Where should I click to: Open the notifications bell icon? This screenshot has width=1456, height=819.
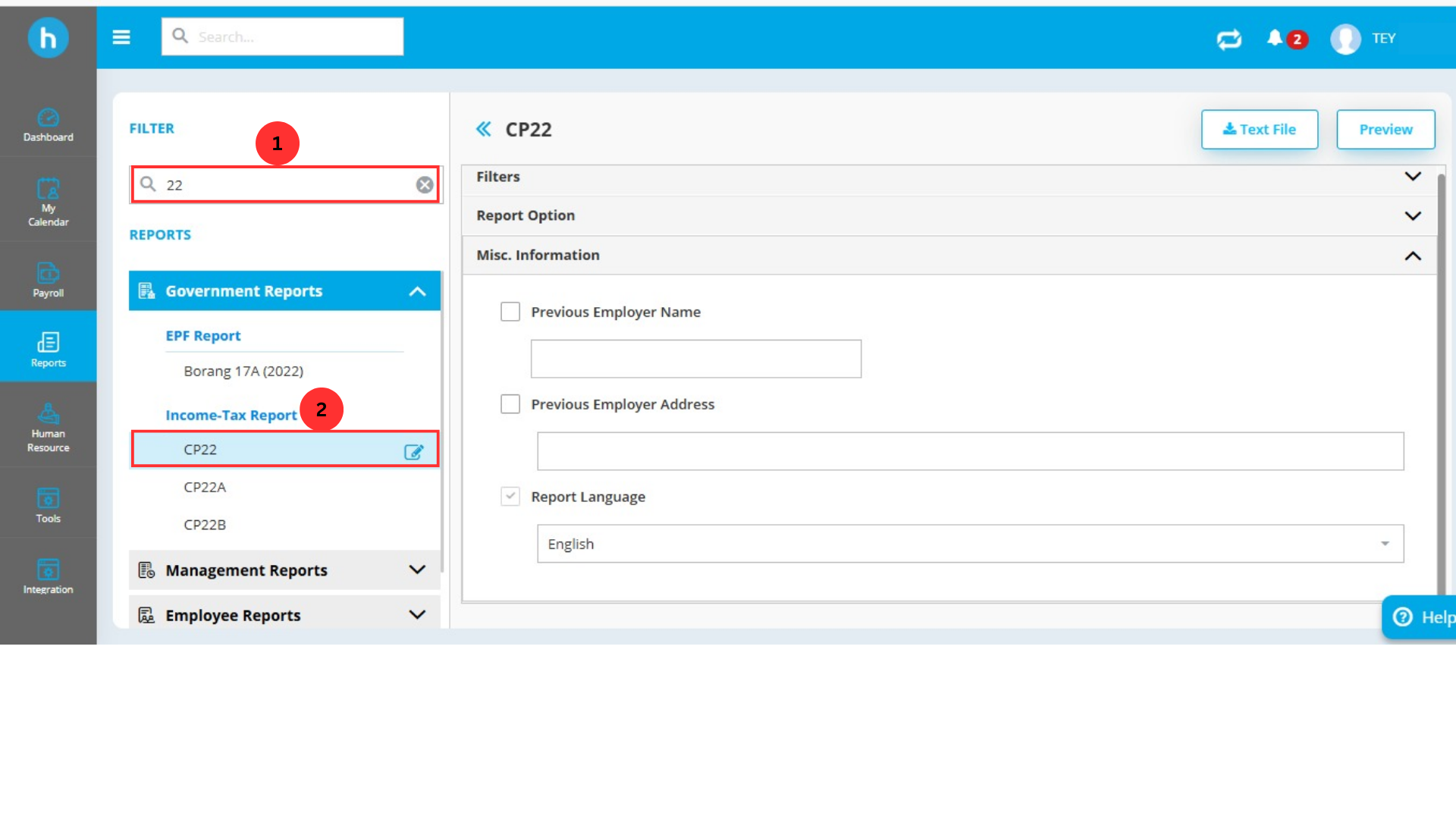click(x=1275, y=38)
